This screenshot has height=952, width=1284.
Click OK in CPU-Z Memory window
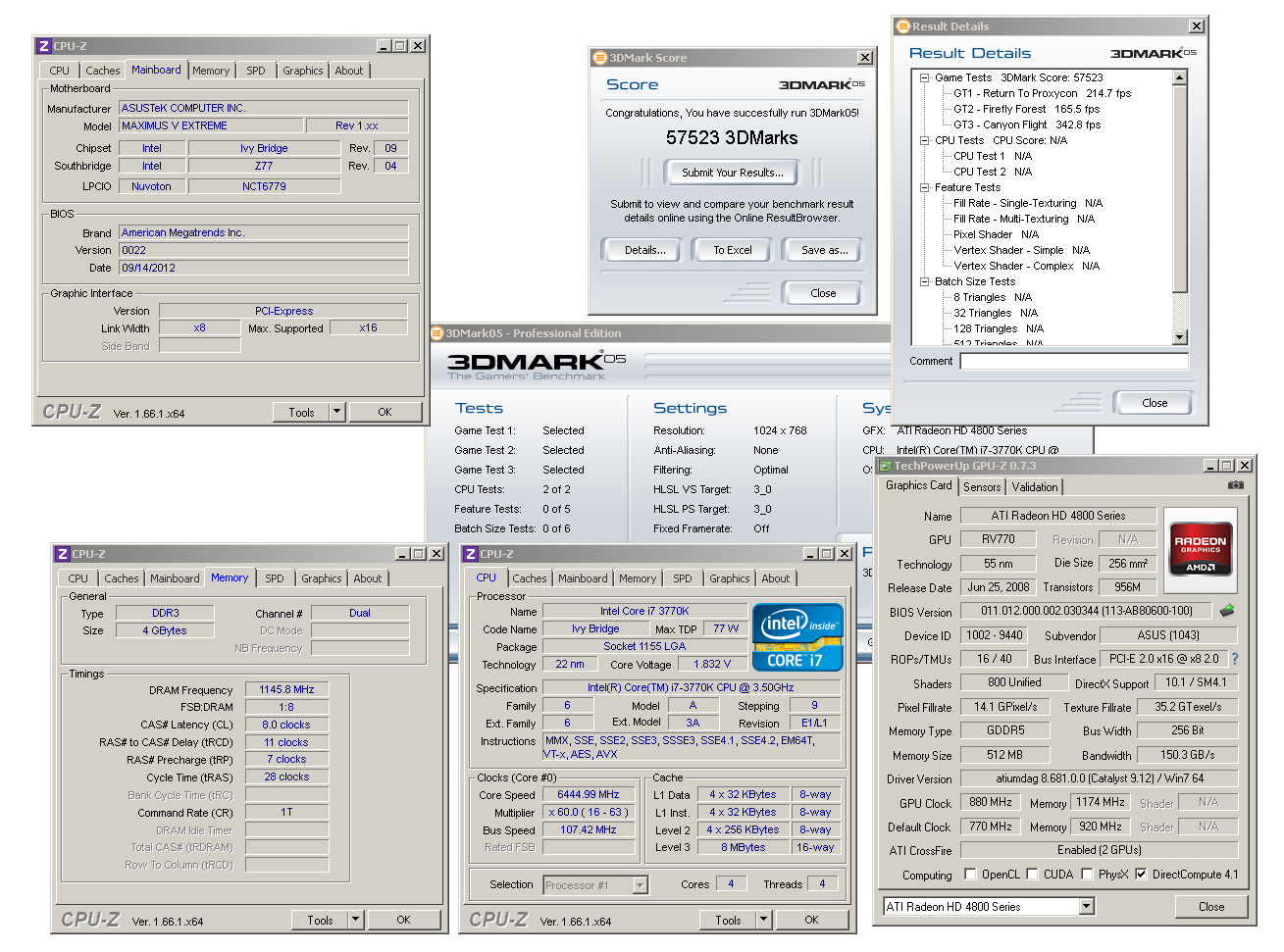pyautogui.click(x=403, y=920)
